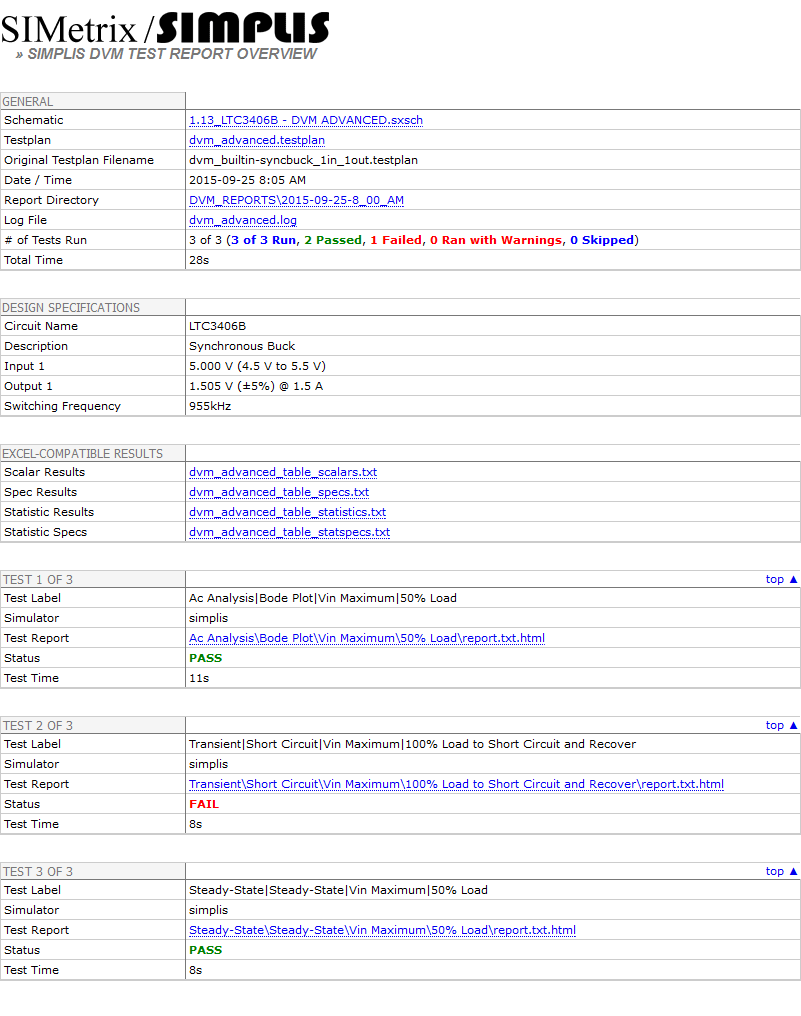801x1016 pixels.
Task: Click the FAIL status in Test 2
Action: pyautogui.click(x=203, y=804)
